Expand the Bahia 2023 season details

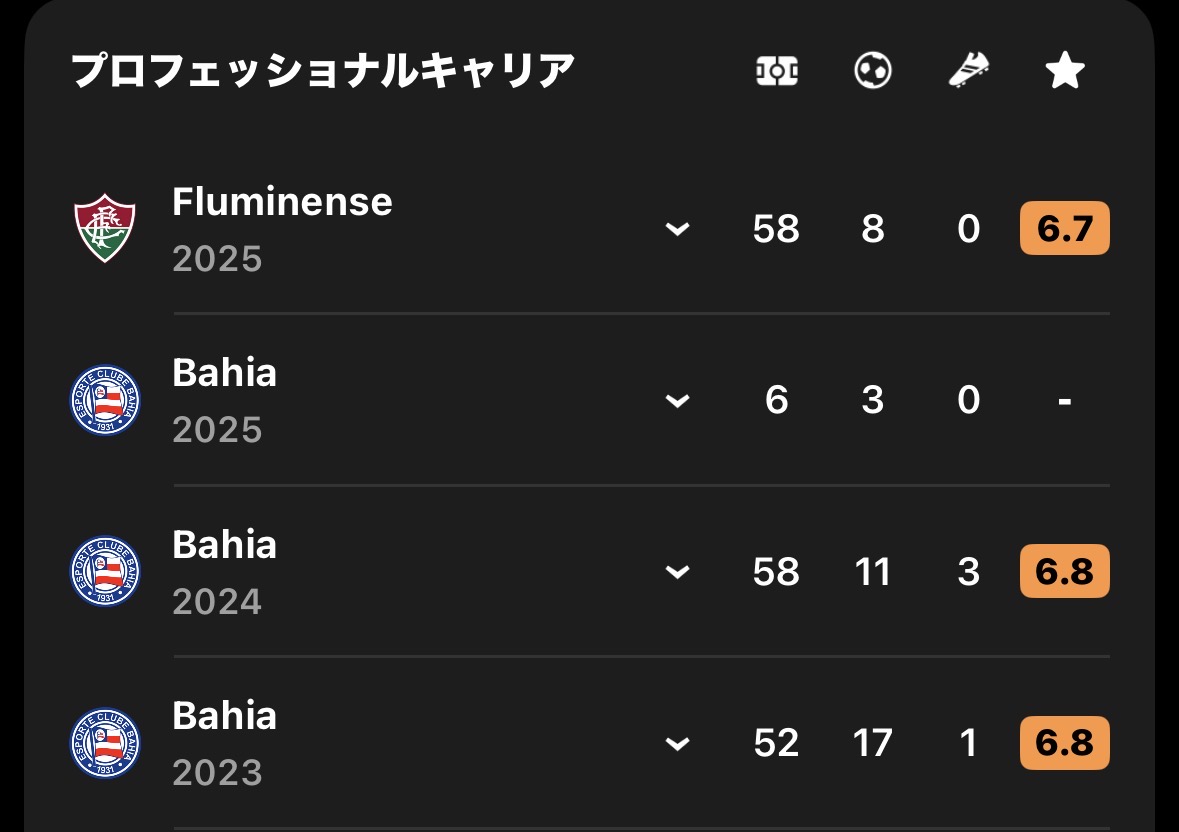point(678,744)
